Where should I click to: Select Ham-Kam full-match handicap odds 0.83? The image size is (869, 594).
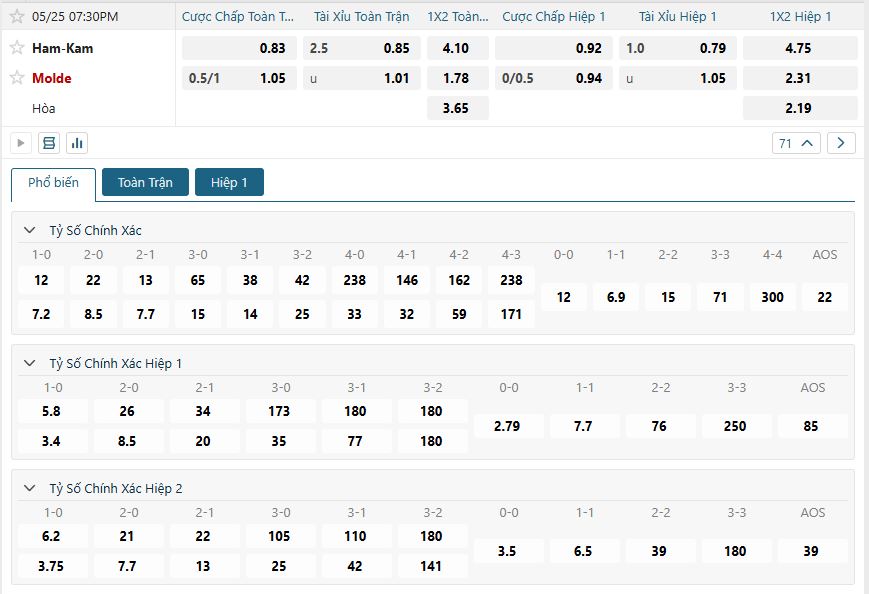click(239, 48)
